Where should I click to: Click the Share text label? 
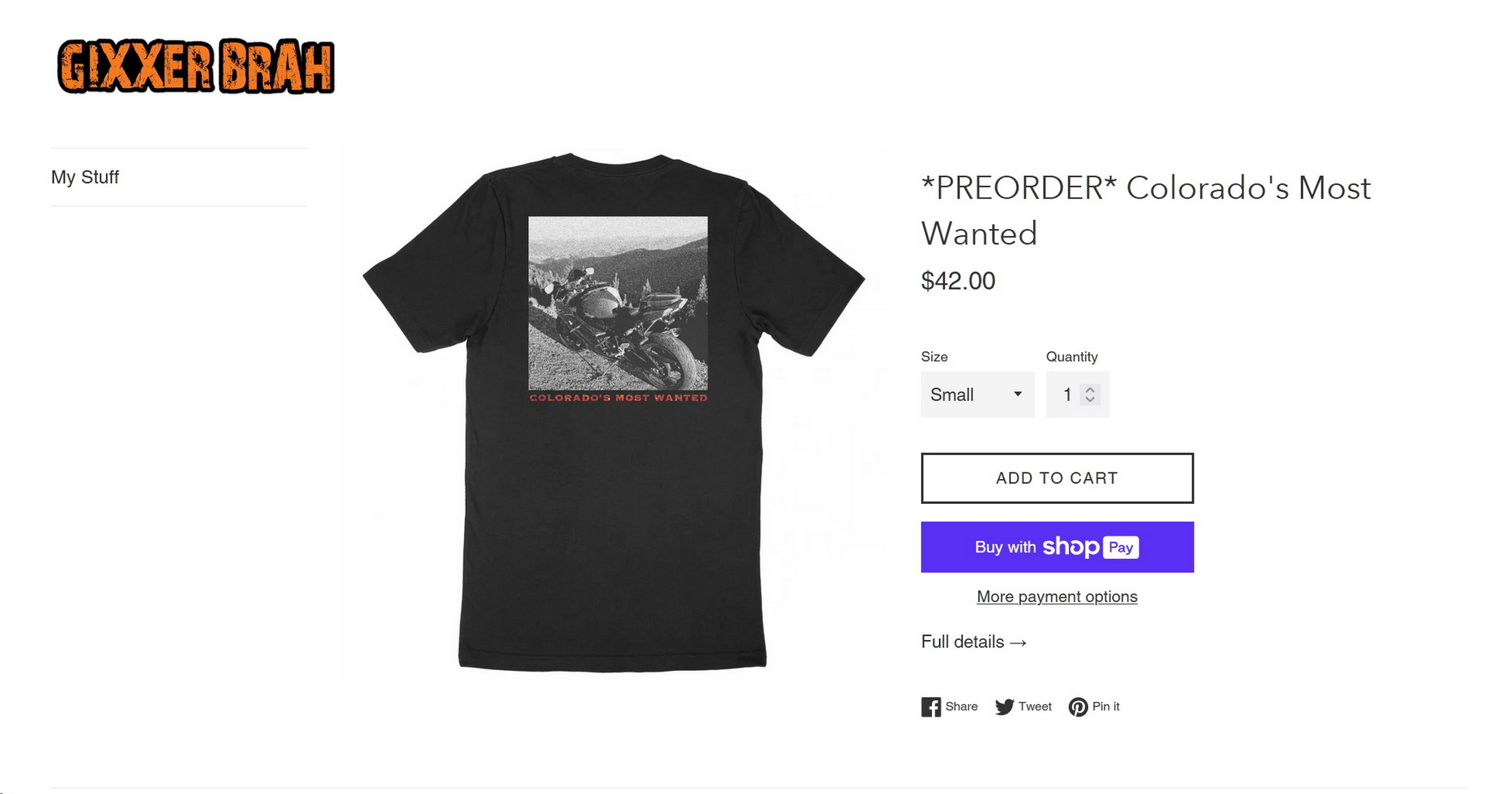coord(961,707)
